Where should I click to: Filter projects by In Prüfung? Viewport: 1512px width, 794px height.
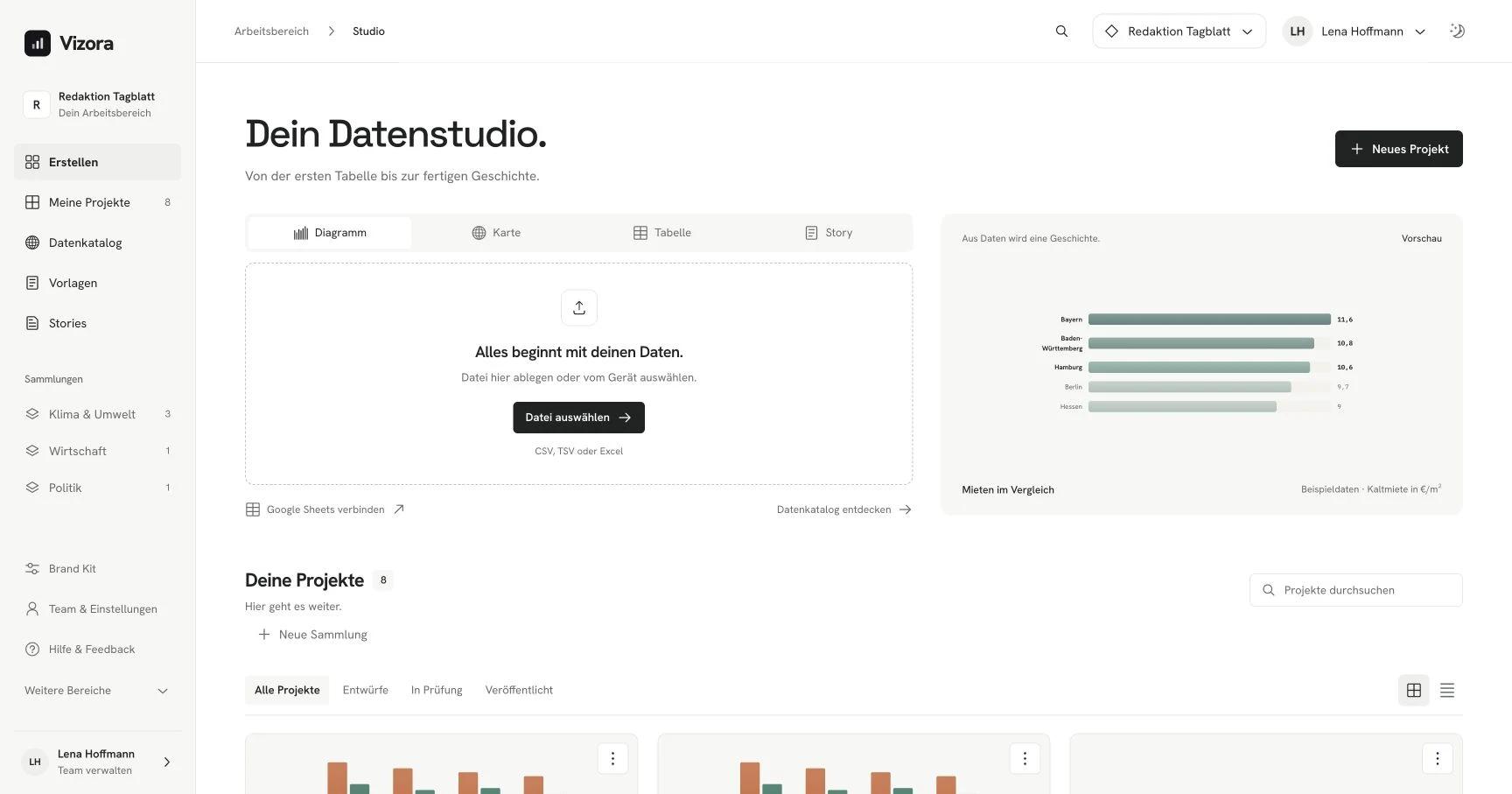click(x=437, y=690)
